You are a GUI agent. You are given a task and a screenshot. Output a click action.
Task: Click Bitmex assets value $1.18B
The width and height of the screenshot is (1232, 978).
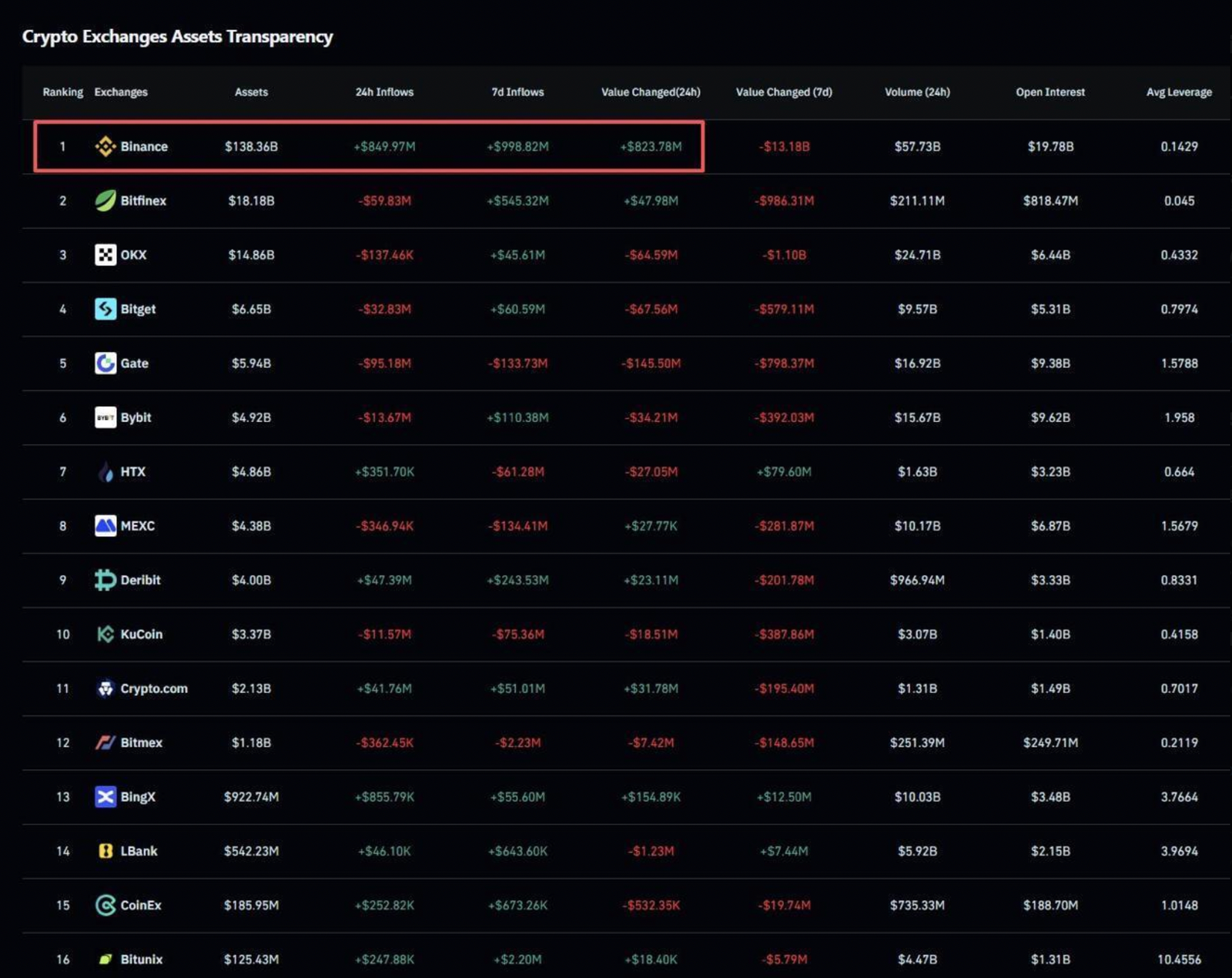pyautogui.click(x=251, y=742)
